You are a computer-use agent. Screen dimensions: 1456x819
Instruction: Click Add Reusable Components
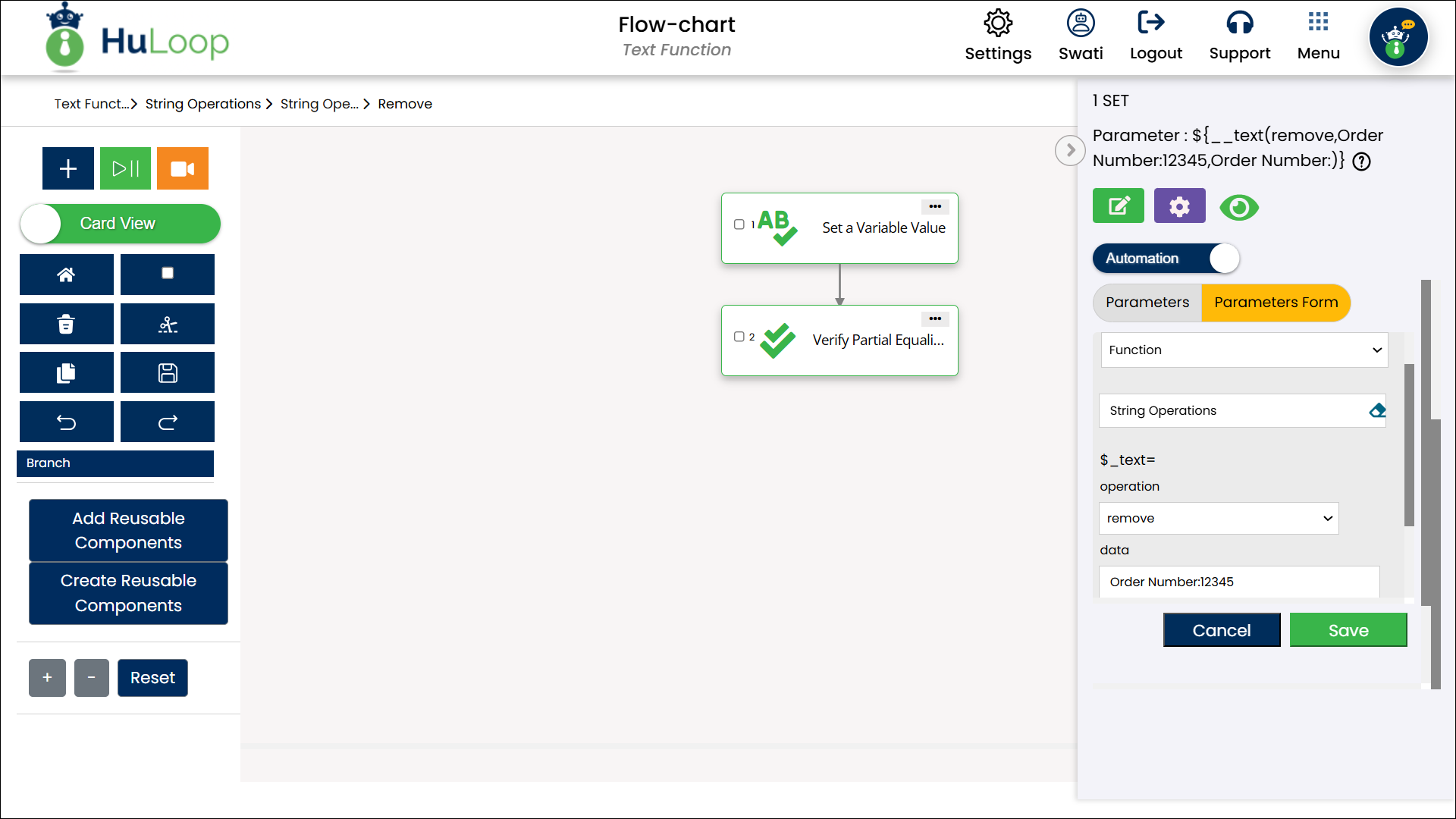pos(128,530)
